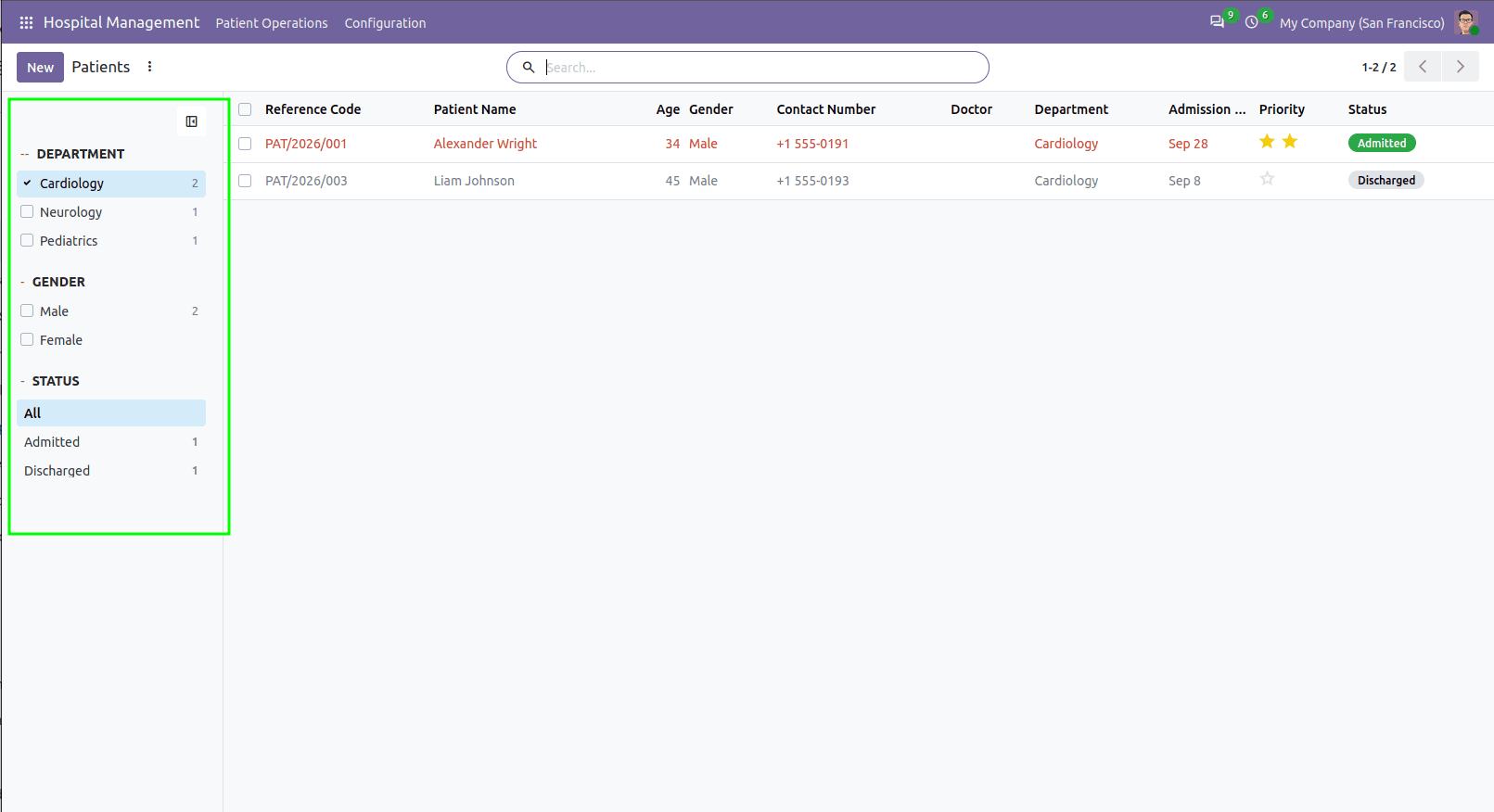
Task: Filter status by Admitted
Action: click(x=111, y=442)
